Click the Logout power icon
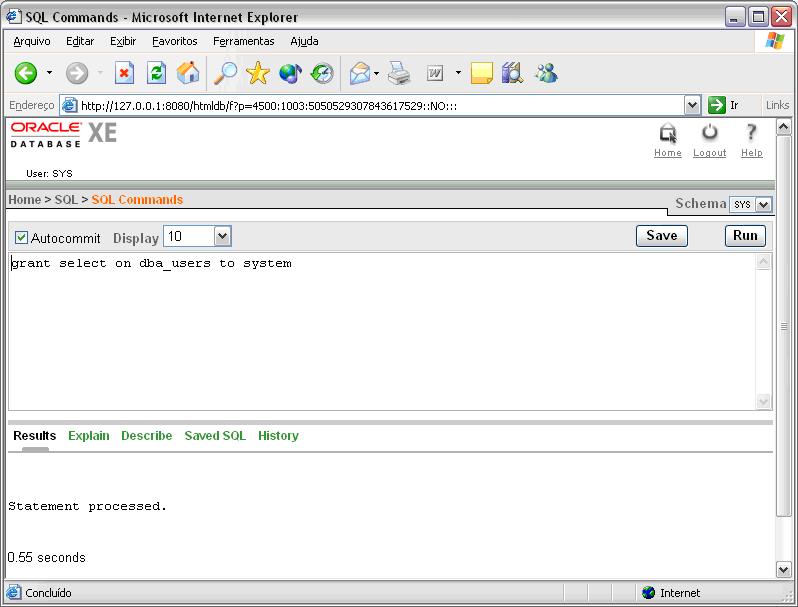Image resolution: width=798 pixels, height=607 pixels. tap(709, 133)
